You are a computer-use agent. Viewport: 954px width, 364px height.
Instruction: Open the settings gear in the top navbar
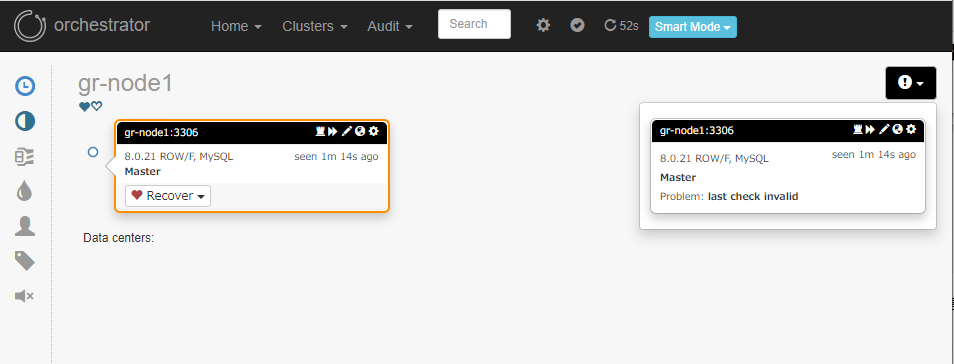(x=543, y=25)
